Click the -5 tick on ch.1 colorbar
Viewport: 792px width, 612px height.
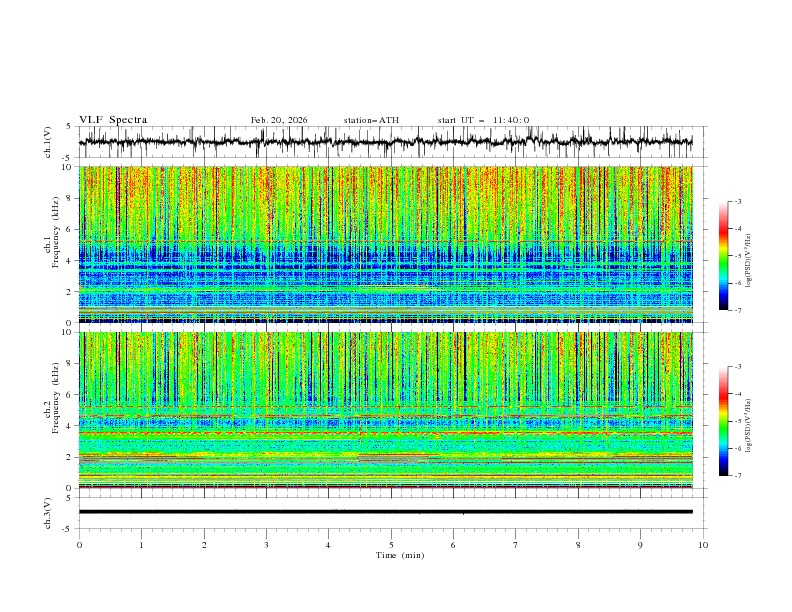[737, 256]
